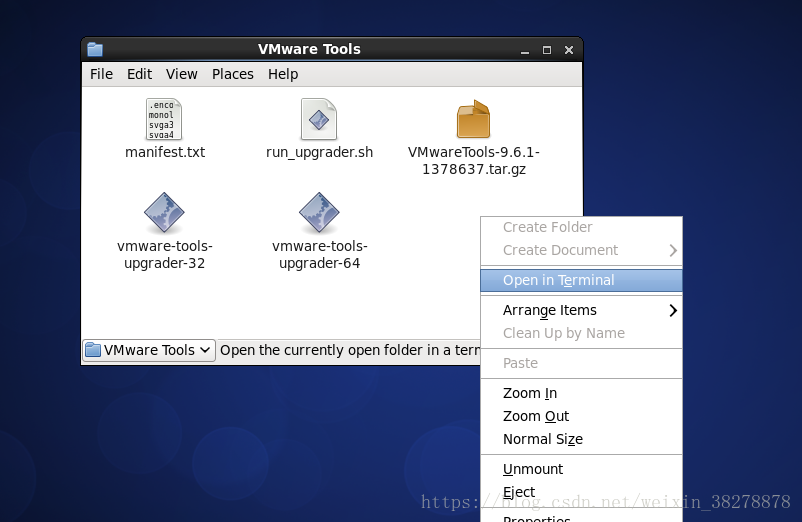Open the VMware Tools location dropdown
802x522 pixels.
coord(149,350)
